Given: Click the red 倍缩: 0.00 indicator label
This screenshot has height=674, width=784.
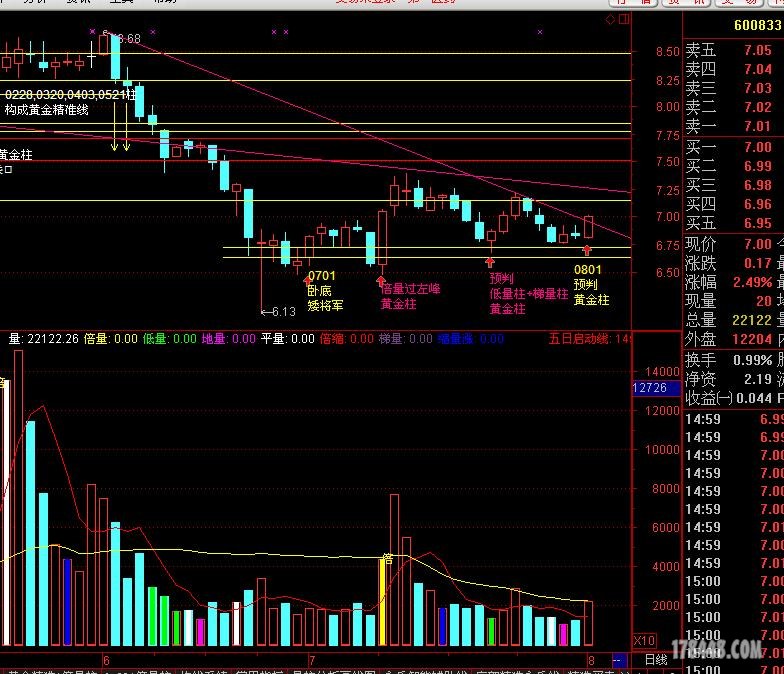Looking at the screenshot, I should coord(346,339).
